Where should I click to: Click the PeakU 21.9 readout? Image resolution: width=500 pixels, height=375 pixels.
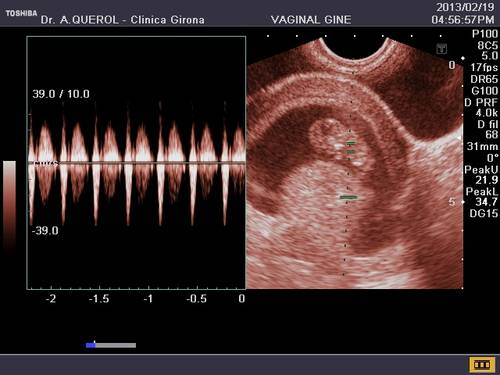[481, 175]
